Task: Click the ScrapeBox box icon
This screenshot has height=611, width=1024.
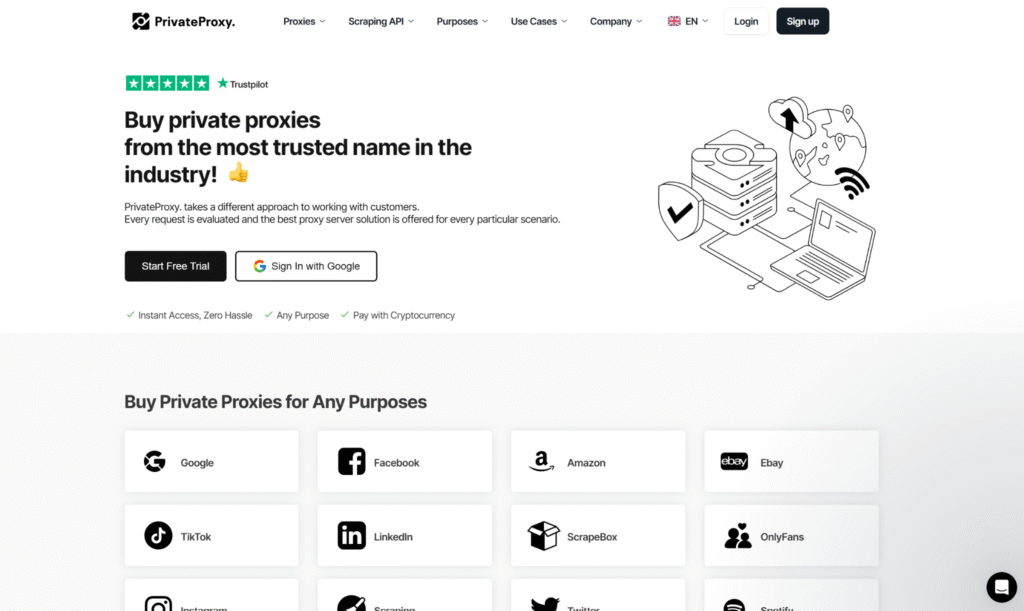Action: 544,536
